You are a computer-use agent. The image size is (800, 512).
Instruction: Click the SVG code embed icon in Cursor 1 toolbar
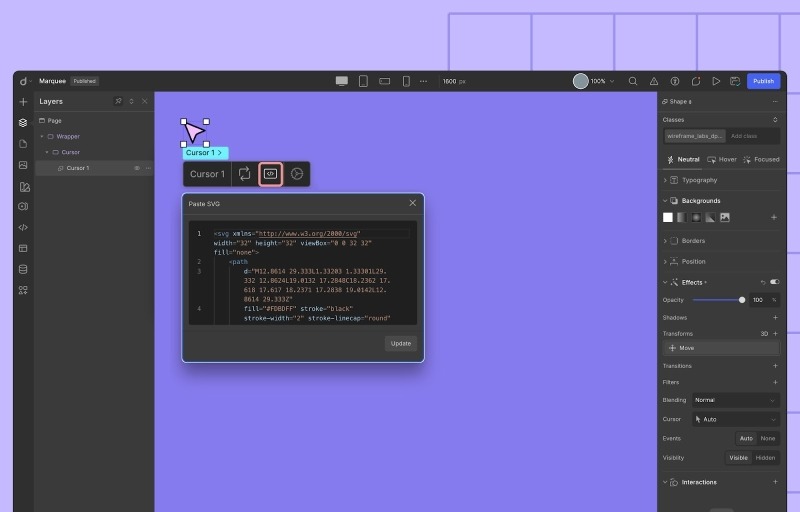point(269,174)
